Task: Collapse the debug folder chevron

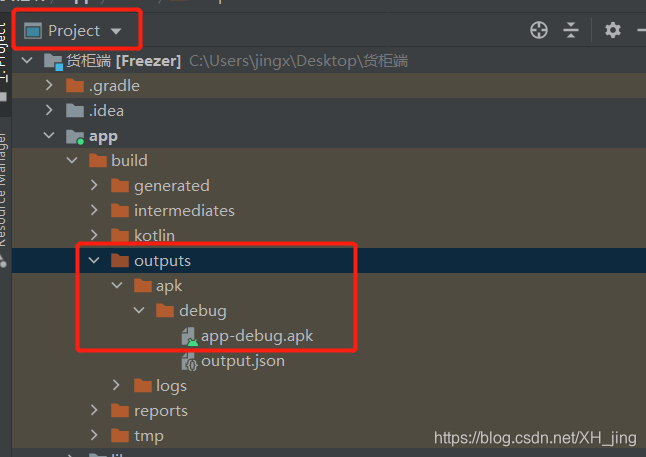Action: (x=139, y=310)
